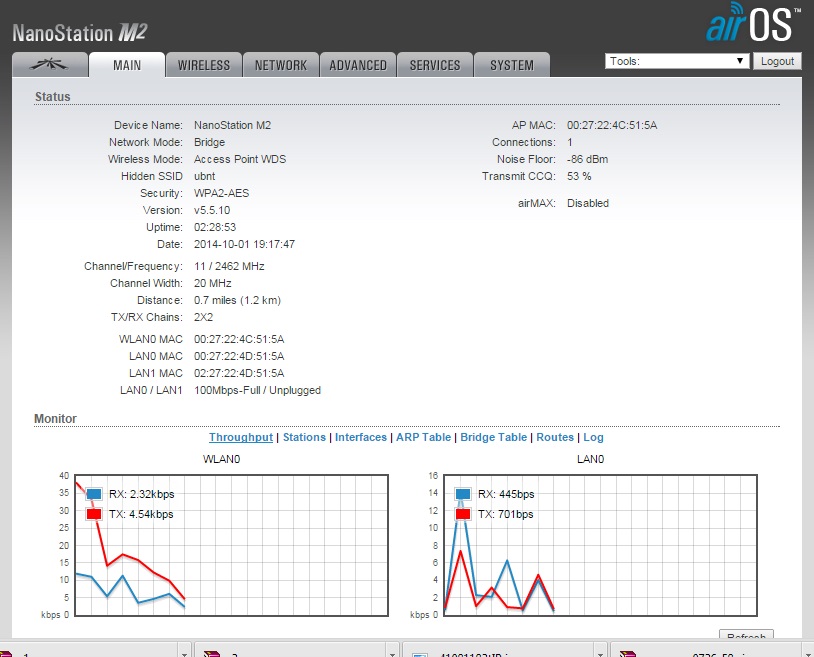Select the Hidden SSID value ubnt
The width and height of the screenshot is (814, 657).
205,176
